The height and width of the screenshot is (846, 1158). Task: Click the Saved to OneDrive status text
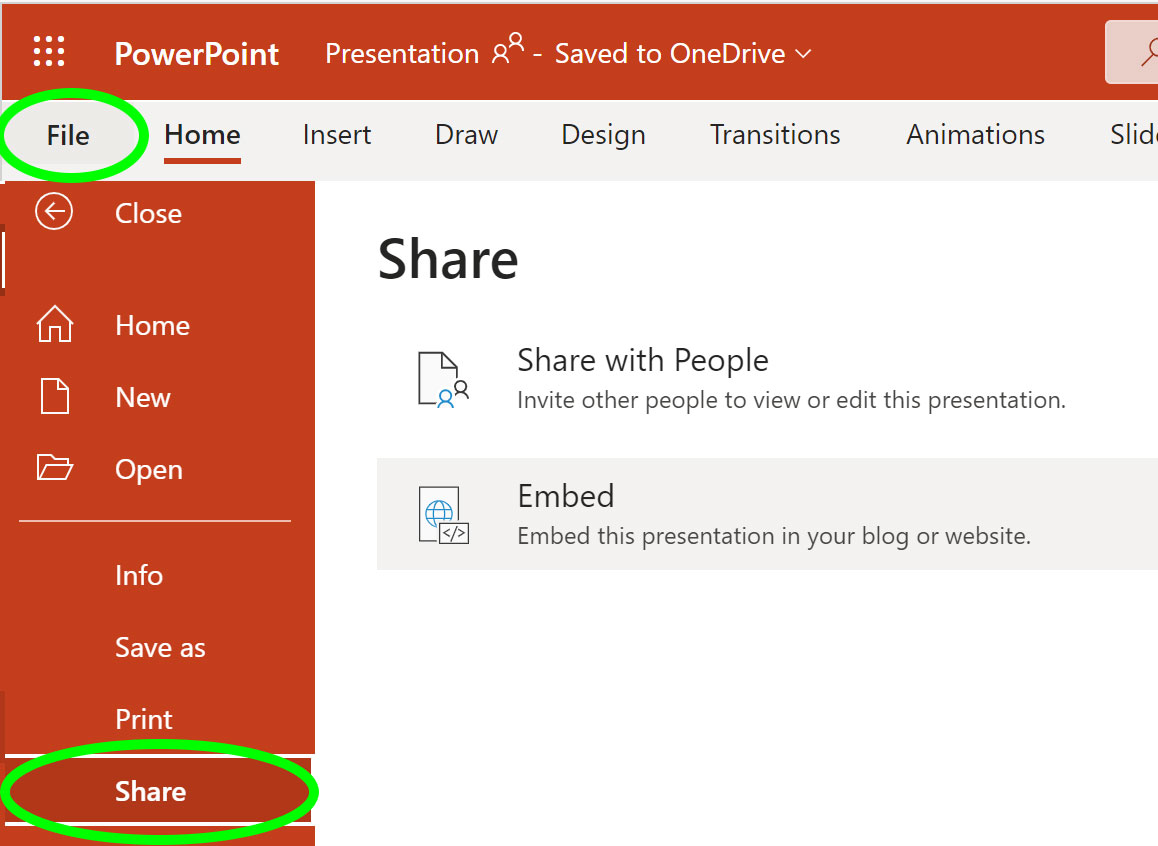(670, 54)
